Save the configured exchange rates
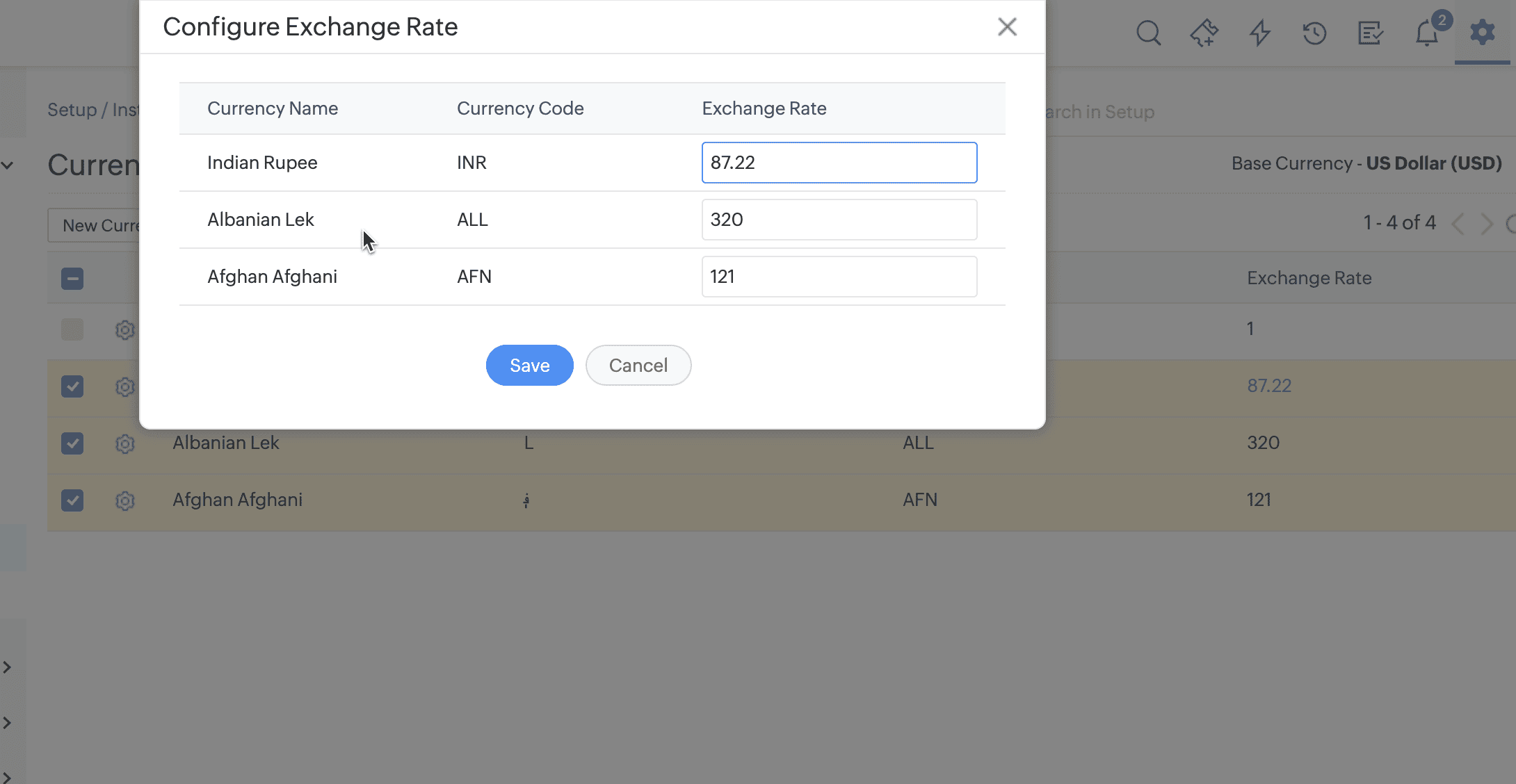 pos(529,365)
